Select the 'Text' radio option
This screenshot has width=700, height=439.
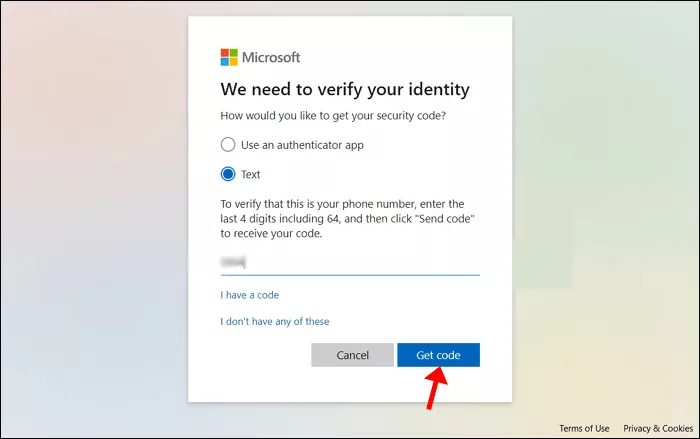228,174
